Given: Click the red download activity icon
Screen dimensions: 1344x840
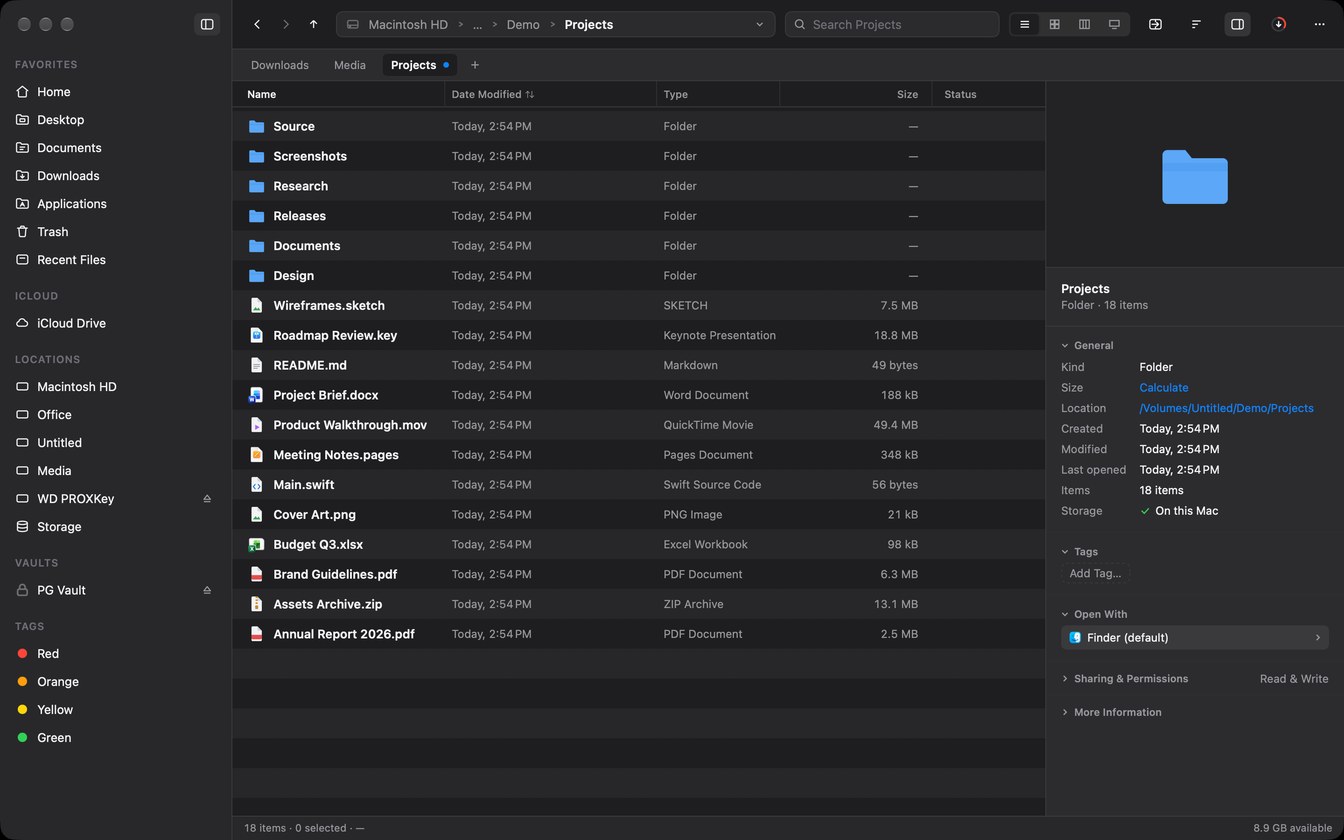Looking at the screenshot, I should [1278, 24].
